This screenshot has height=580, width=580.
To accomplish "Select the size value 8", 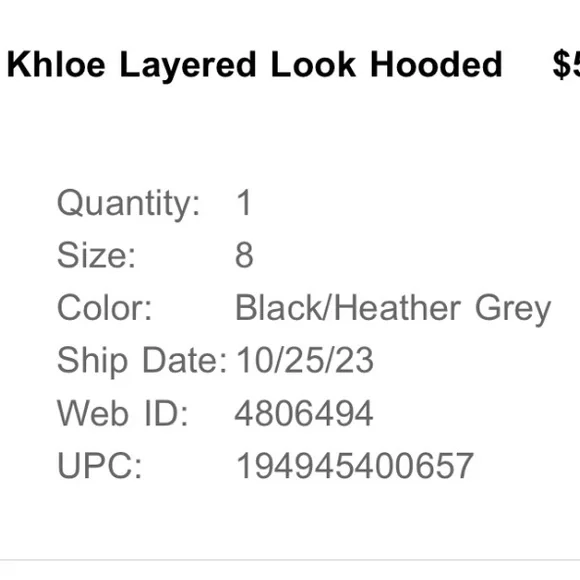I will (244, 255).
